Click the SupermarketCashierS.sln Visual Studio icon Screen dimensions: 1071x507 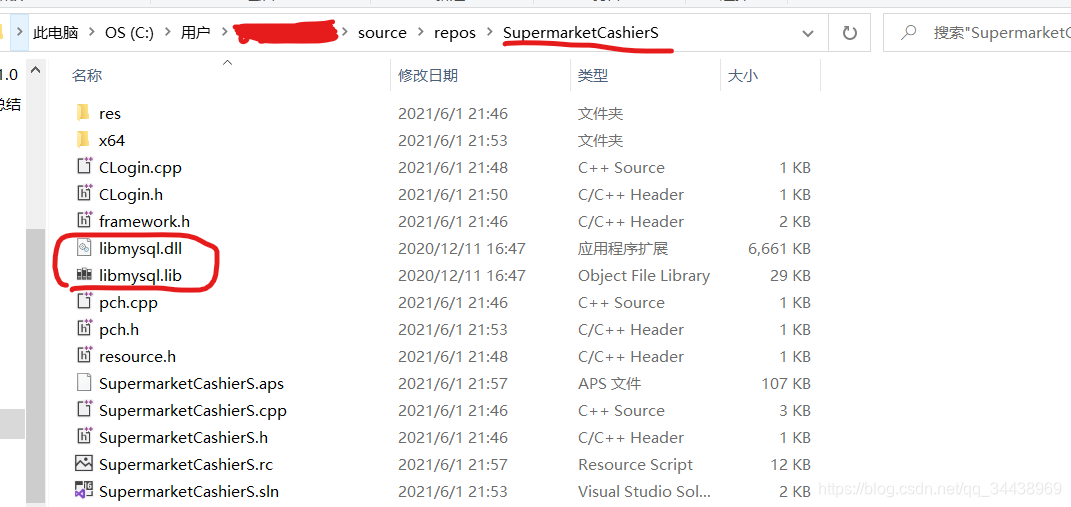pyautogui.click(x=83, y=491)
